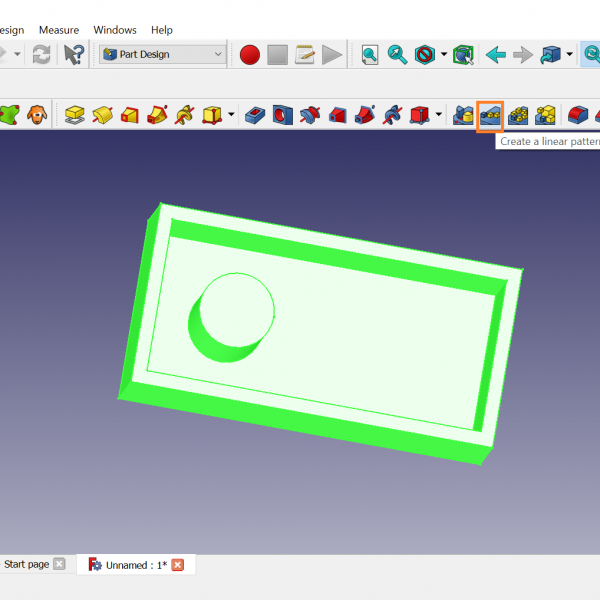The height and width of the screenshot is (600, 600).
Task: Expand the subtractive primitive dropdown arrow
Action: 439,115
